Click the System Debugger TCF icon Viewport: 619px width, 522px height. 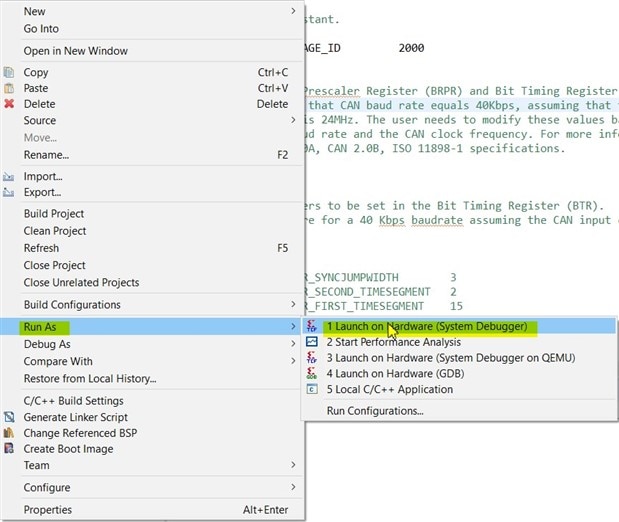tap(312, 326)
